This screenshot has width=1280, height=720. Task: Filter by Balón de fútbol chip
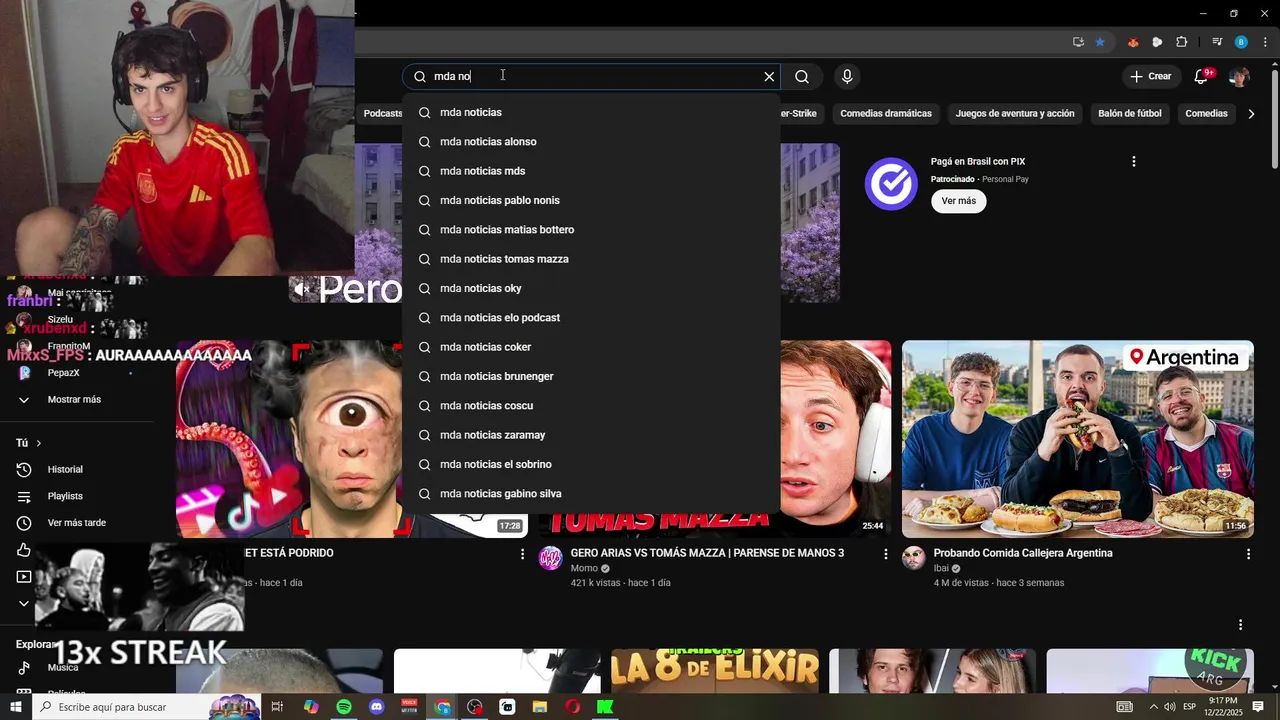click(x=1130, y=114)
